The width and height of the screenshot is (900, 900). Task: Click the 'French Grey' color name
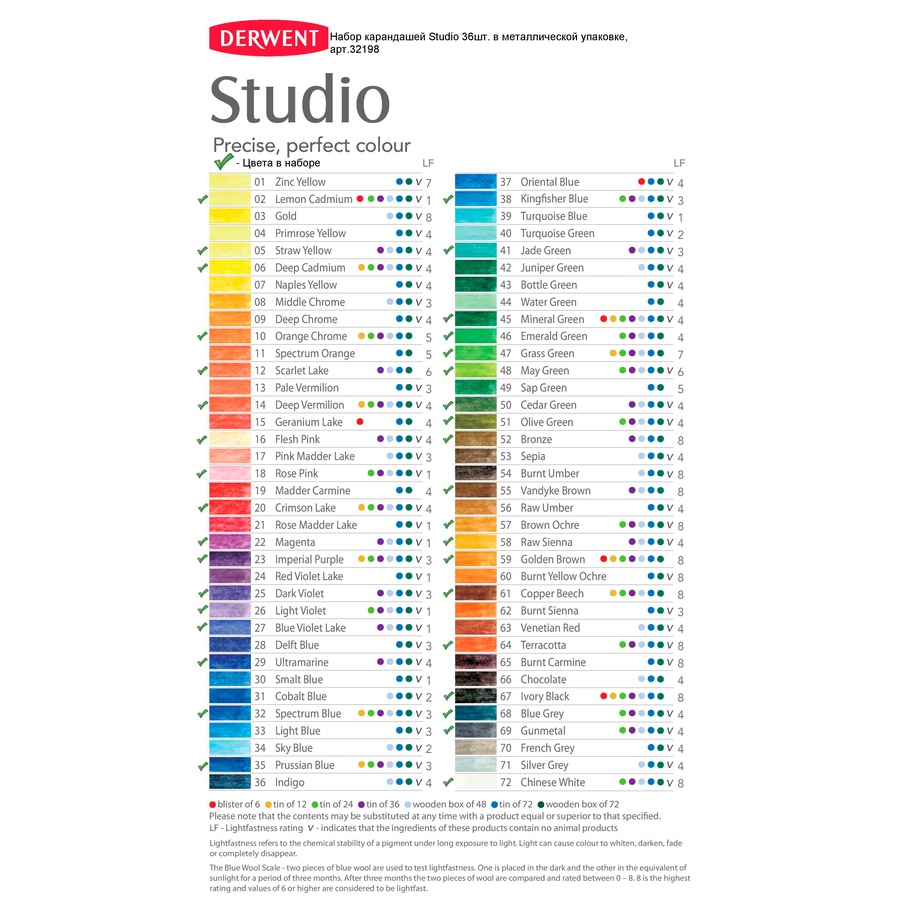click(x=547, y=748)
